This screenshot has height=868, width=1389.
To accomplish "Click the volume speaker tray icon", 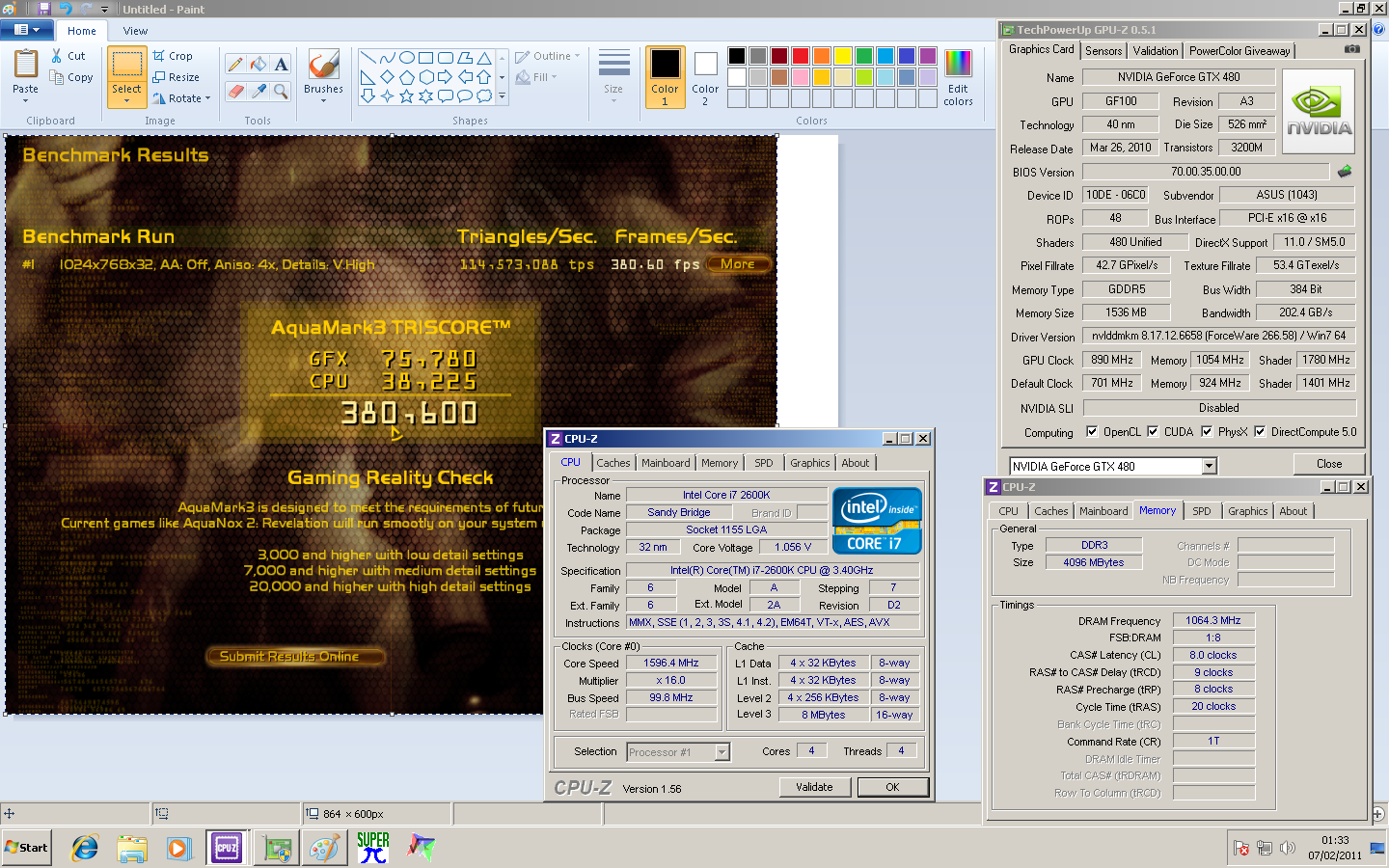I will tap(1287, 848).
